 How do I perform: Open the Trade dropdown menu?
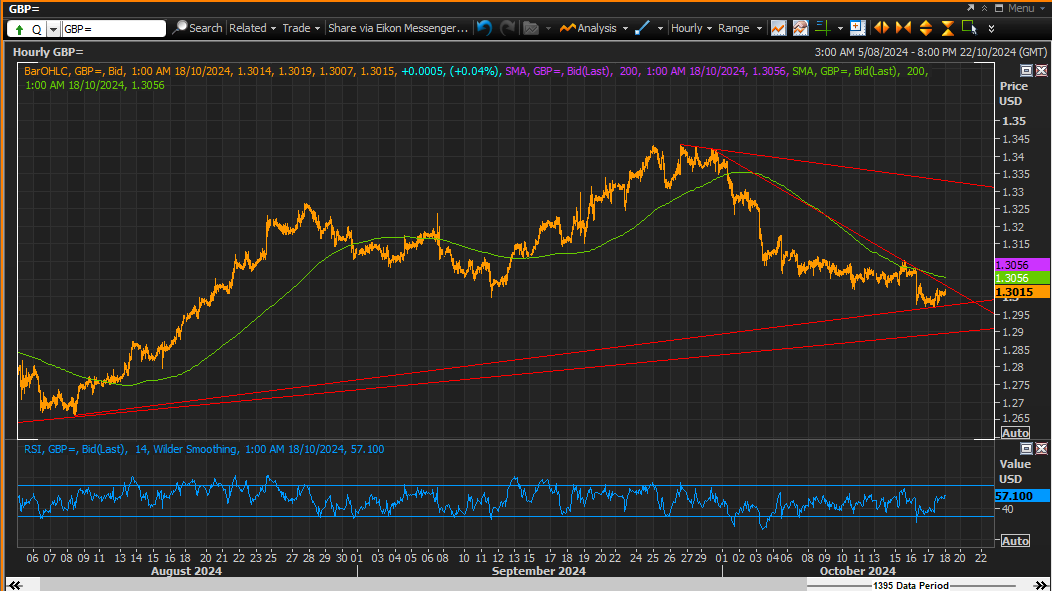301,28
